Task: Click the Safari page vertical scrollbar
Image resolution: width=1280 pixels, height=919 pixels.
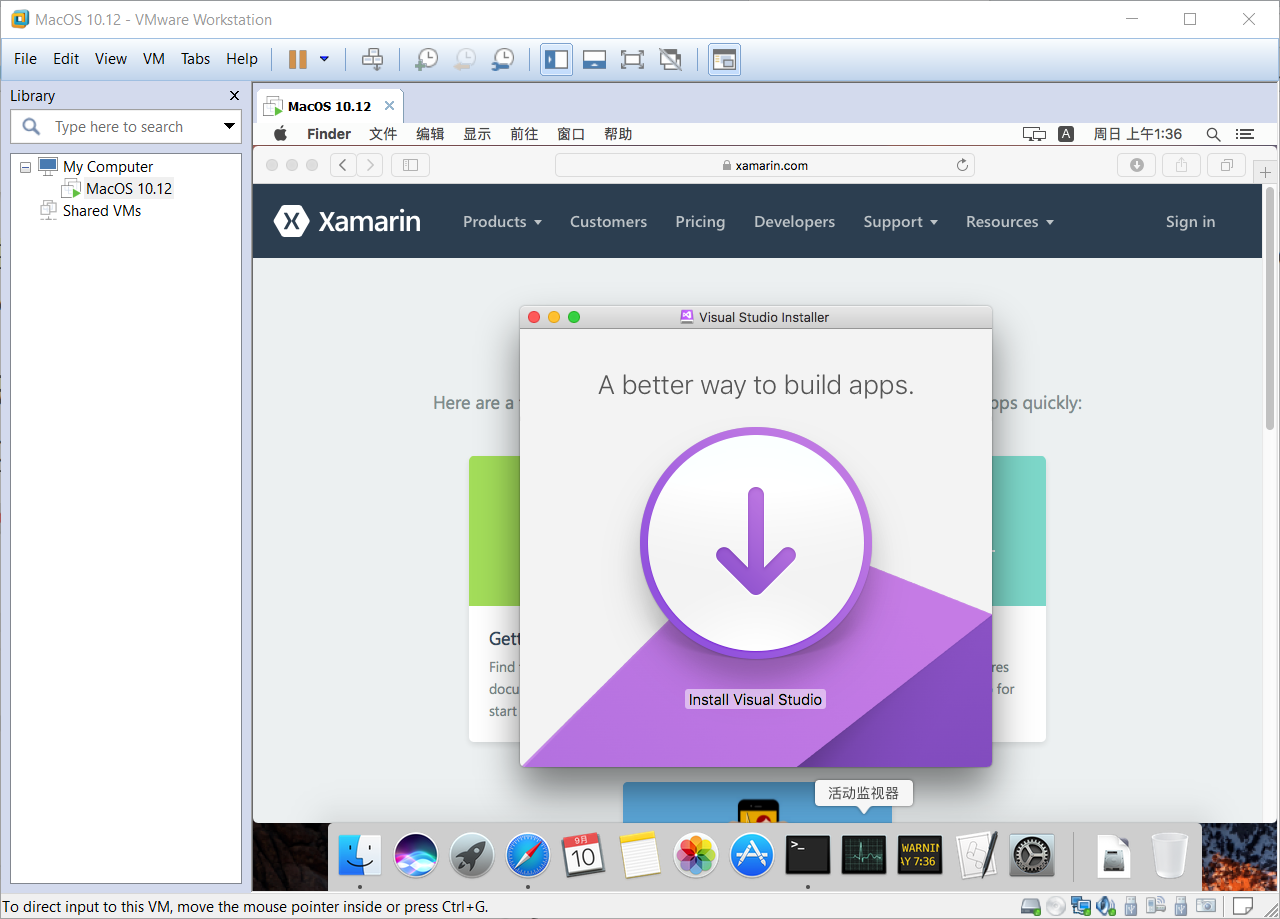Action: (1269, 308)
